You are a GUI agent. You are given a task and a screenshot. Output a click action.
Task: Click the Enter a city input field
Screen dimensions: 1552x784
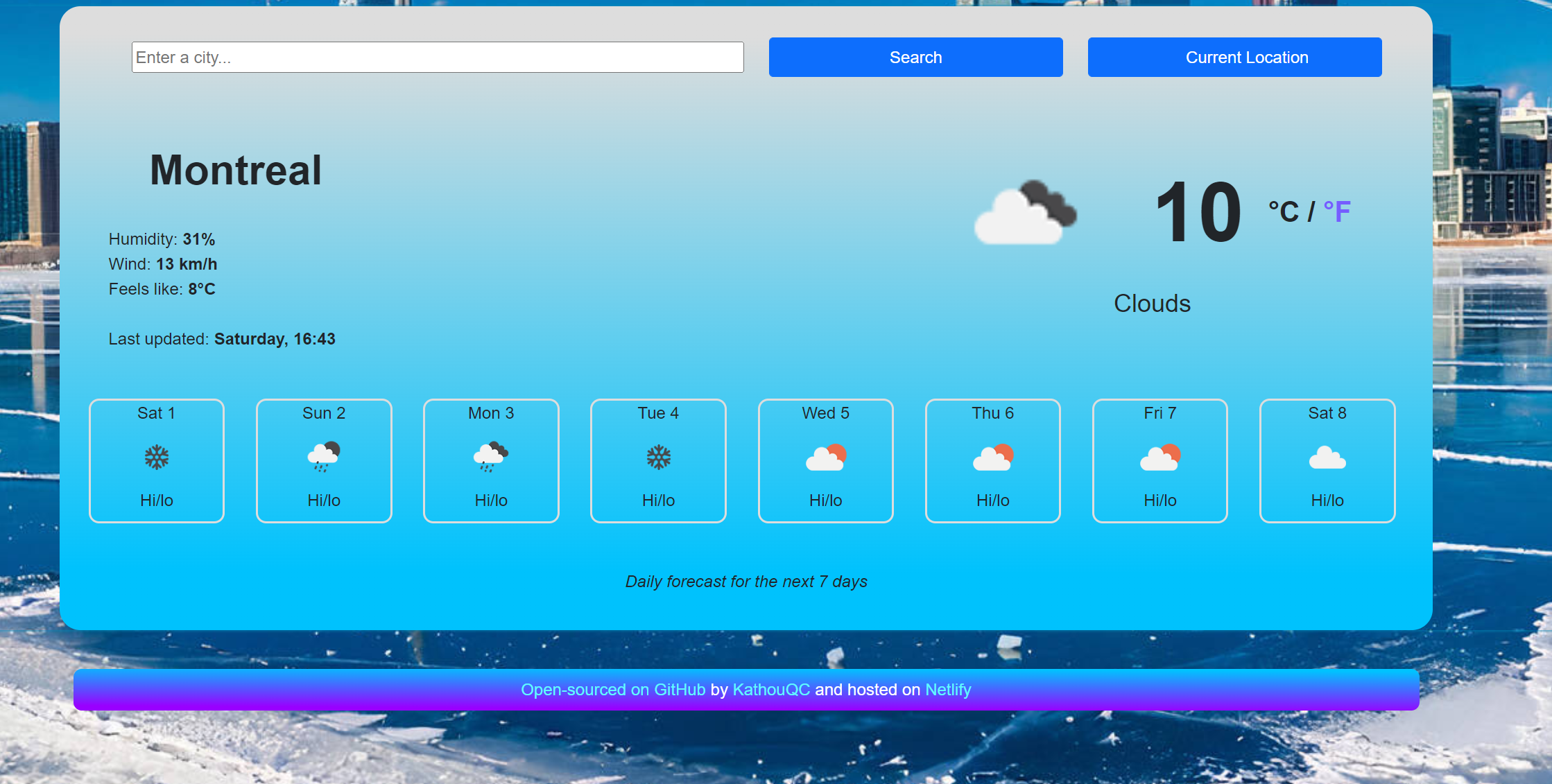[438, 58]
